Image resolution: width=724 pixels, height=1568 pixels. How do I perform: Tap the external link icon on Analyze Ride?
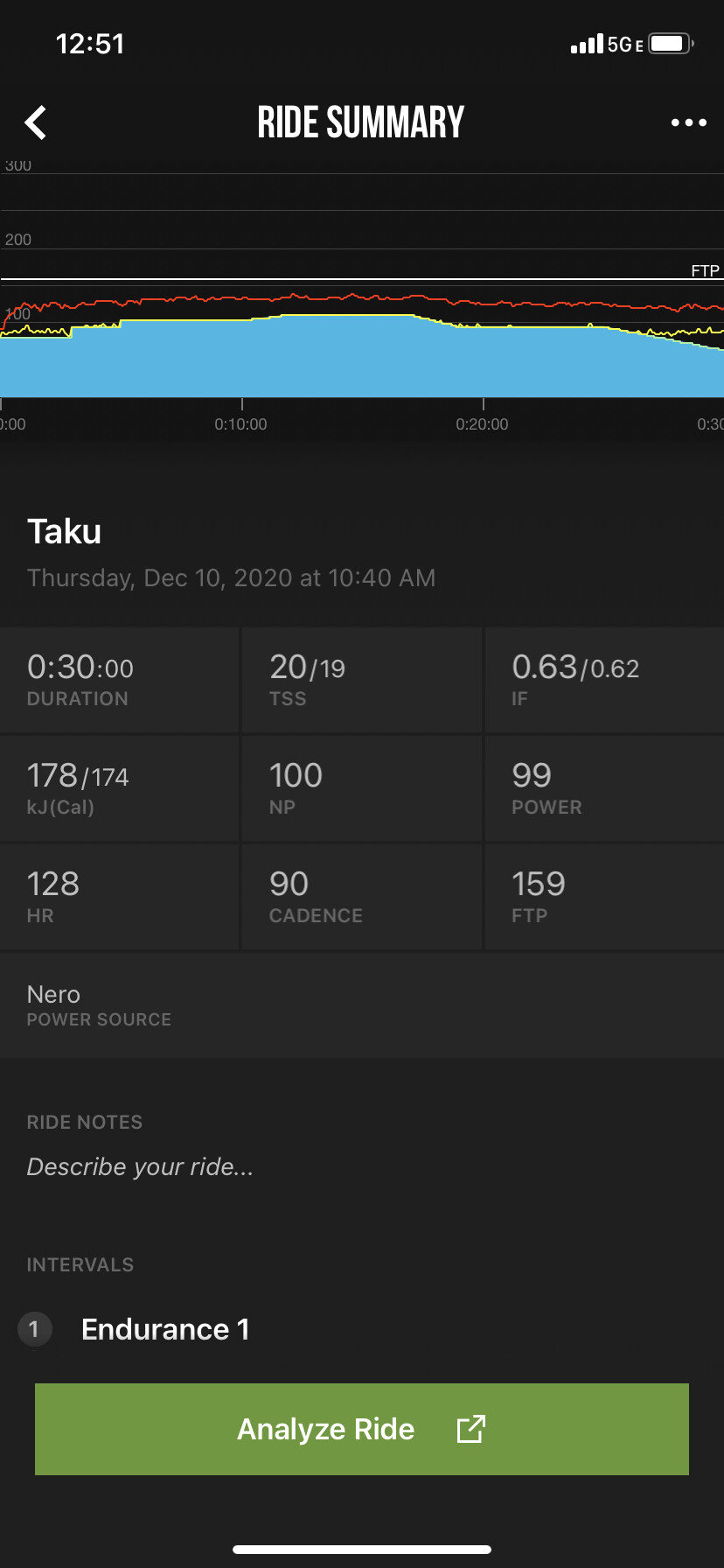[x=470, y=1429]
